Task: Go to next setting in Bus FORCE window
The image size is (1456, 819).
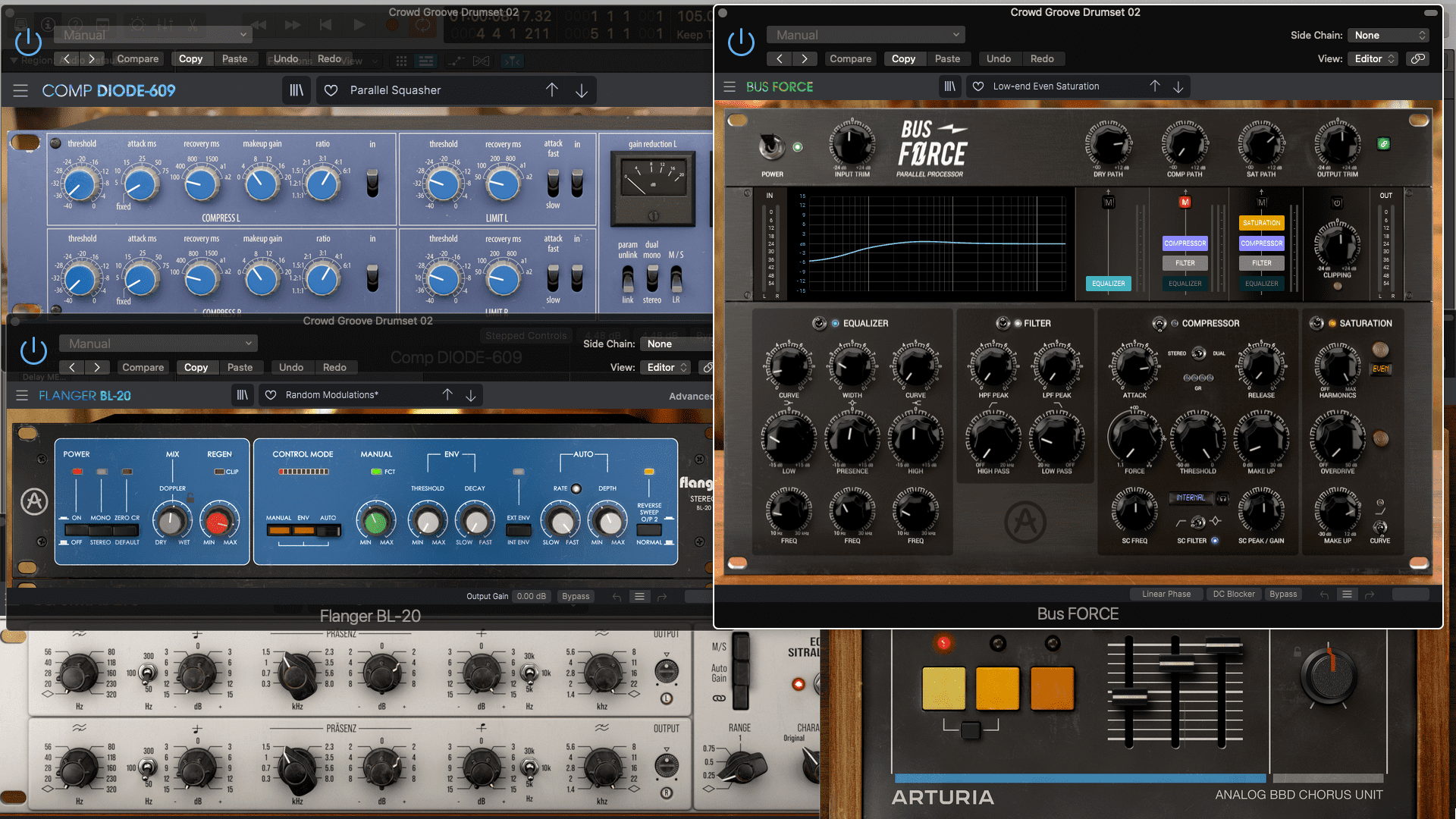Action: 805,58
